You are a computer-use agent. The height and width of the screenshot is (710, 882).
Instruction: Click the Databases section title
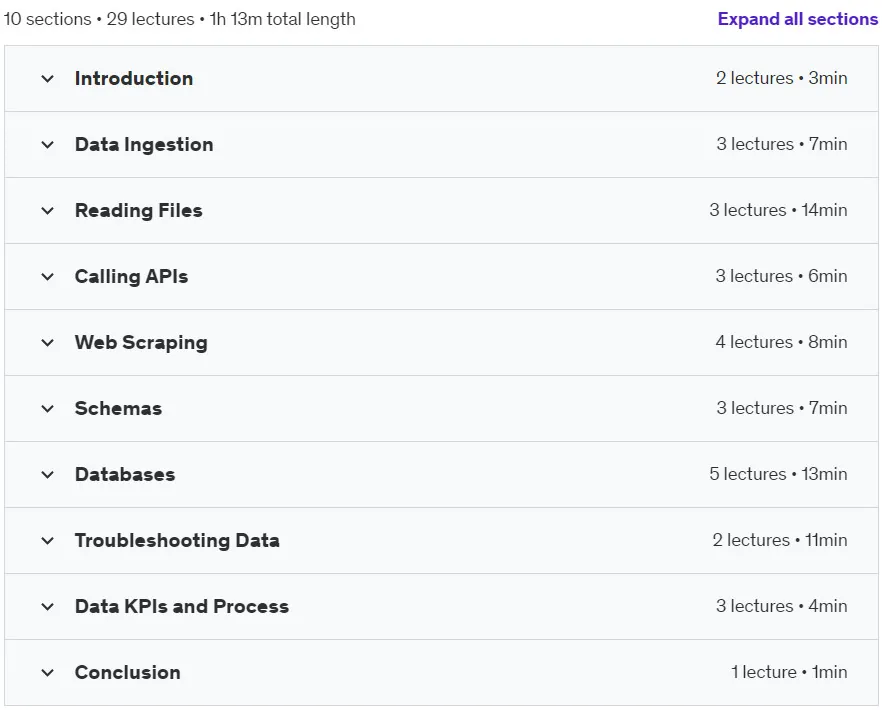point(125,474)
